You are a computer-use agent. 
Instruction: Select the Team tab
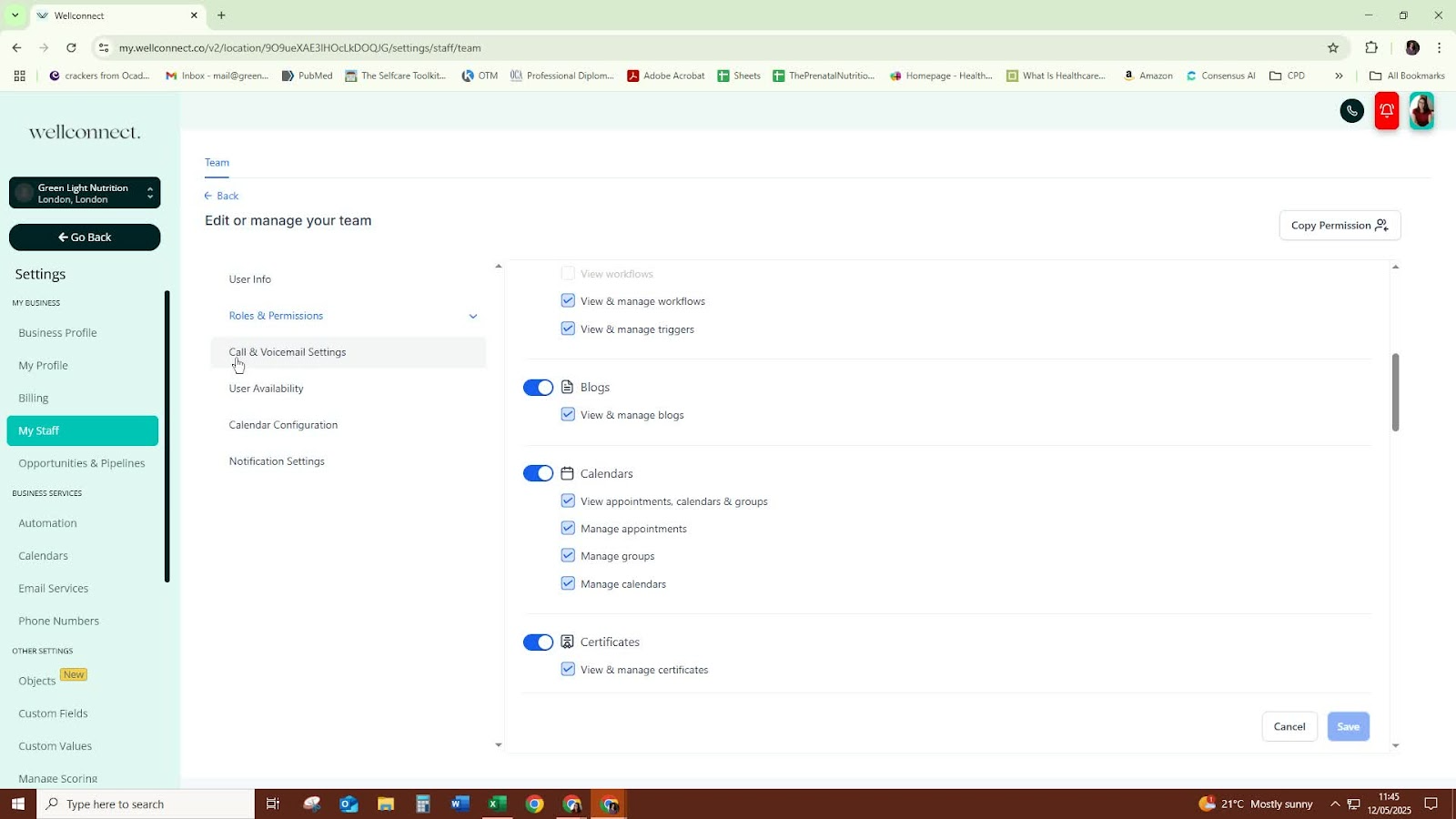pos(217,163)
